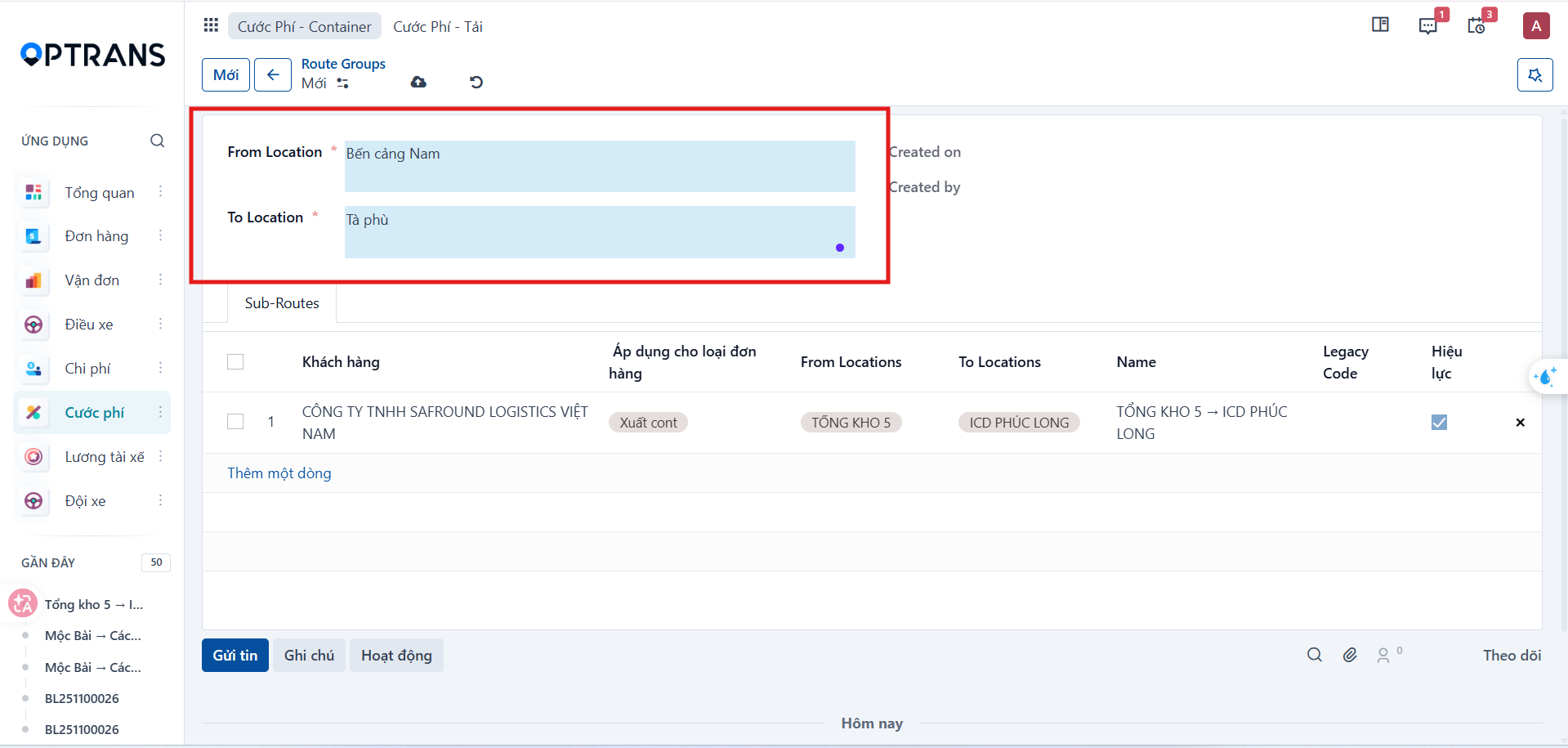Open the options dots next to Cước phí
Screen dimensions: 1568x748
click(160, 412)
